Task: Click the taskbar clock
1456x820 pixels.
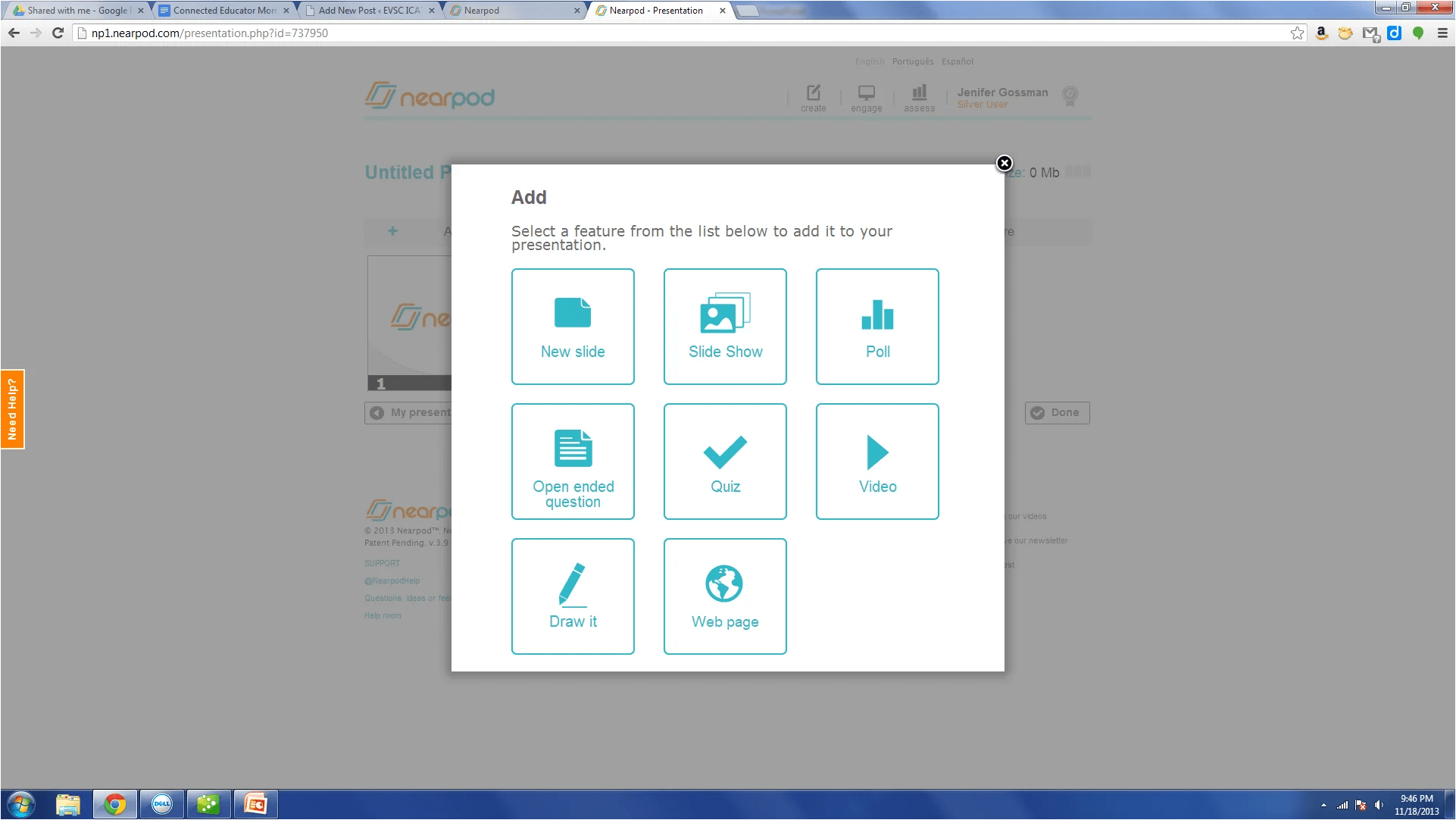Action: (x=1417, y=805)
